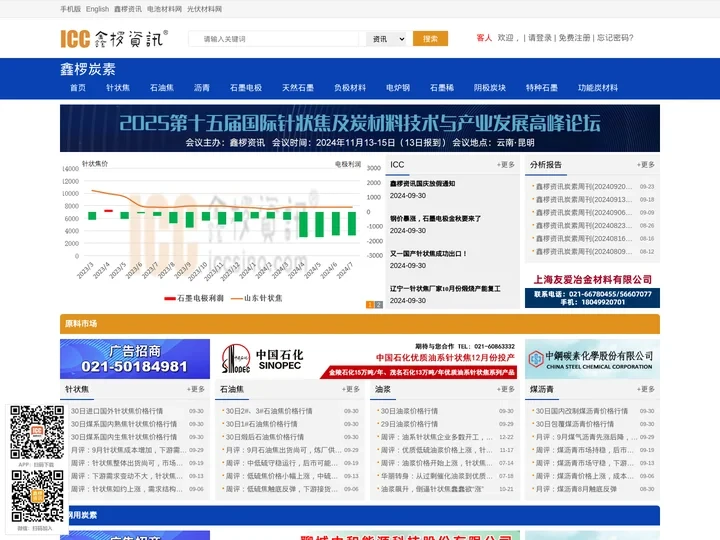720x540 pixels.
Task: Open 30日包覆煤沥青价格行情
Action: pos(574,424)
